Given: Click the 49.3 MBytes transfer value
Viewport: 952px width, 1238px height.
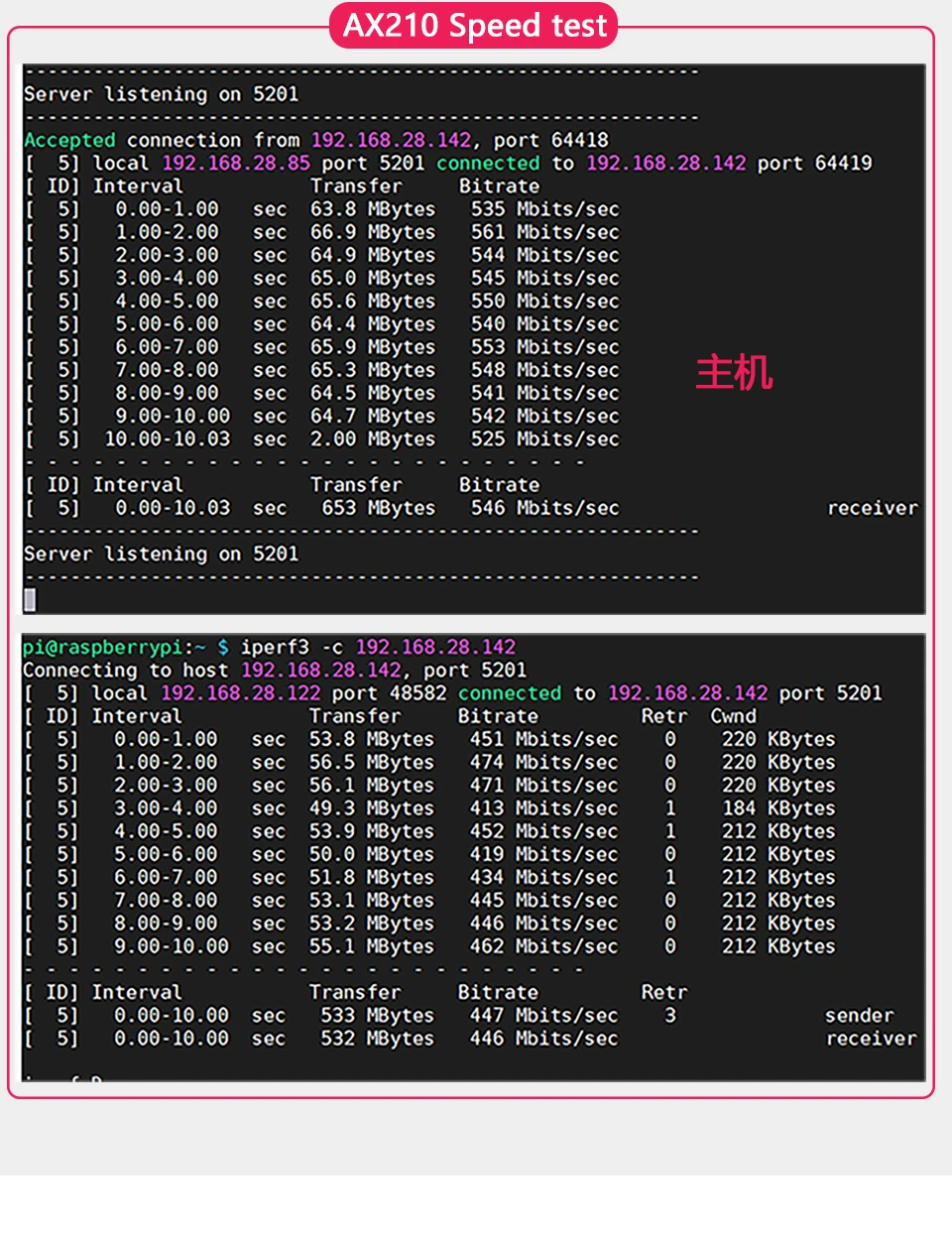Looking at the screenshot, I should coord(372,808).
